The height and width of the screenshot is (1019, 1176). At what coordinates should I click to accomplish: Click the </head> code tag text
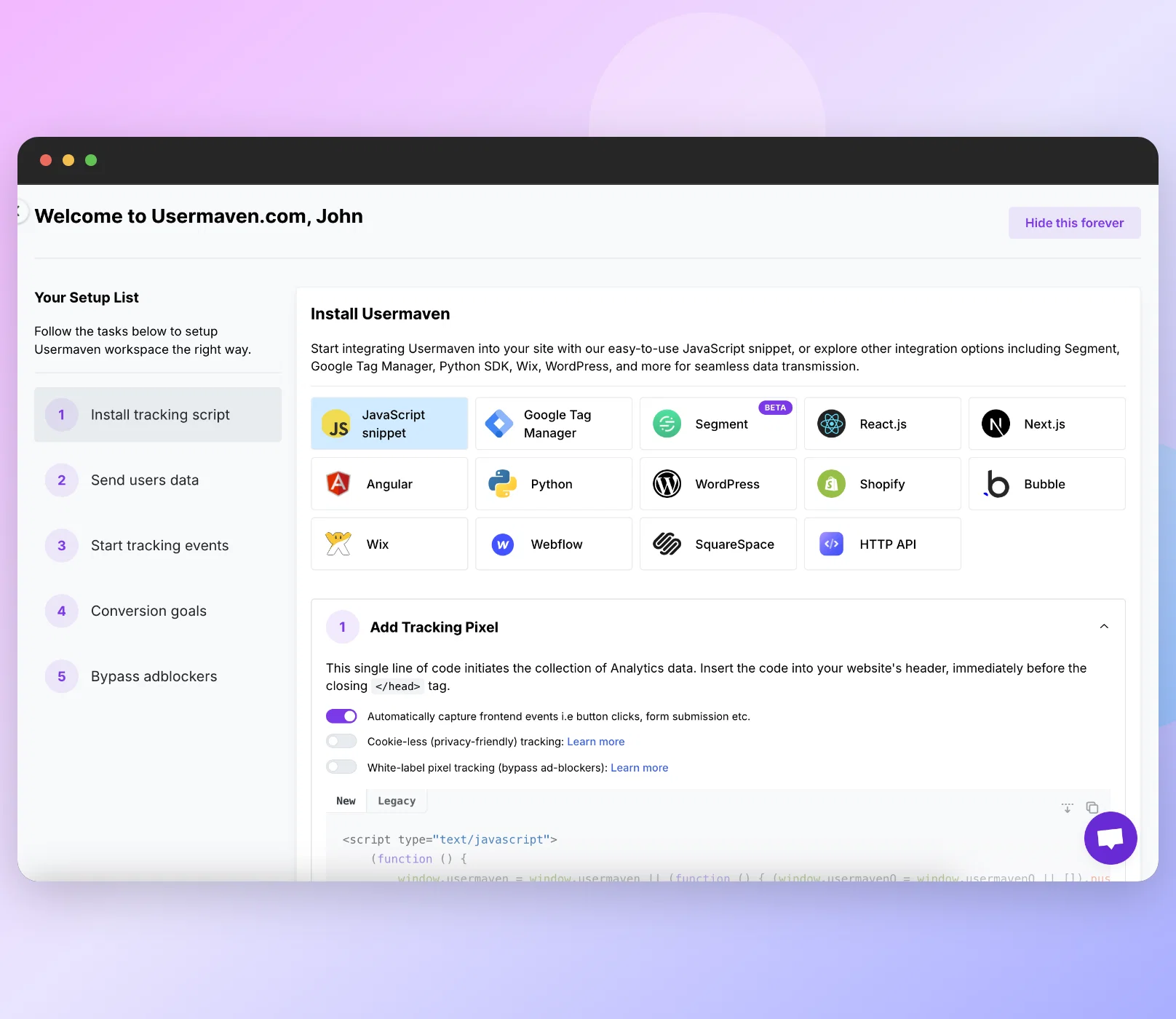397,686
